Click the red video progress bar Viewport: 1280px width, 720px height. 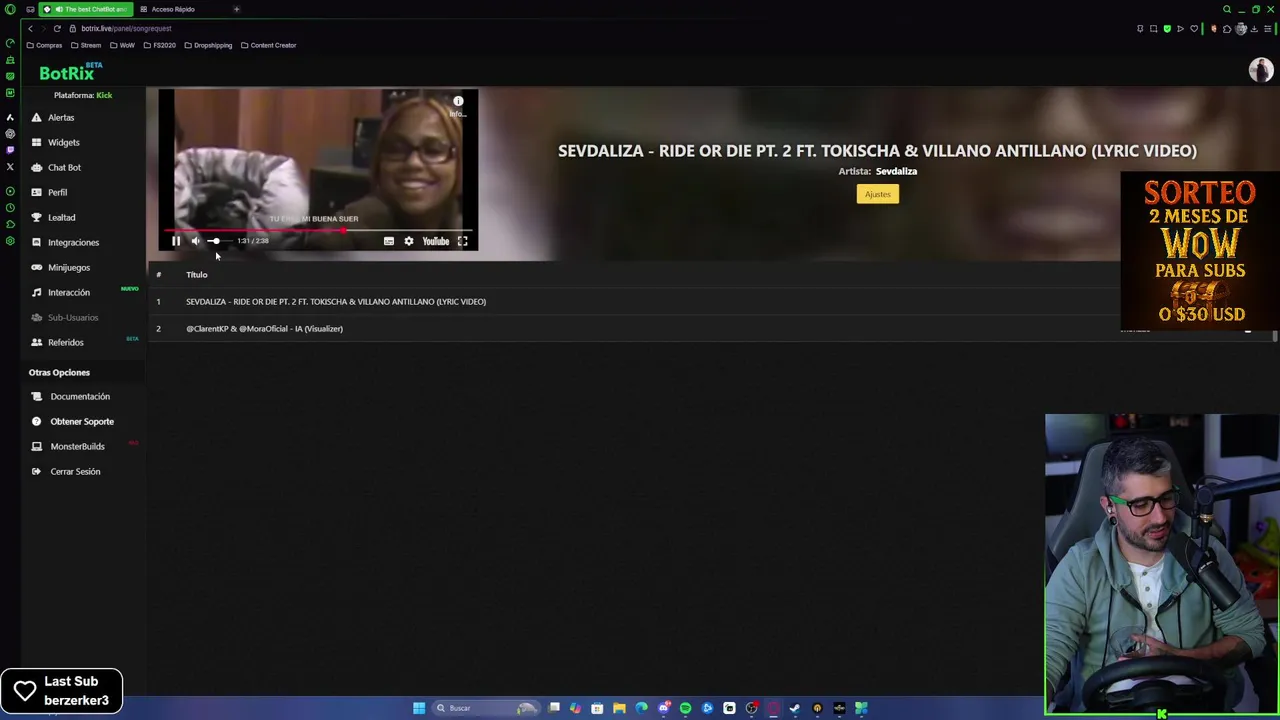coord(318,230)
